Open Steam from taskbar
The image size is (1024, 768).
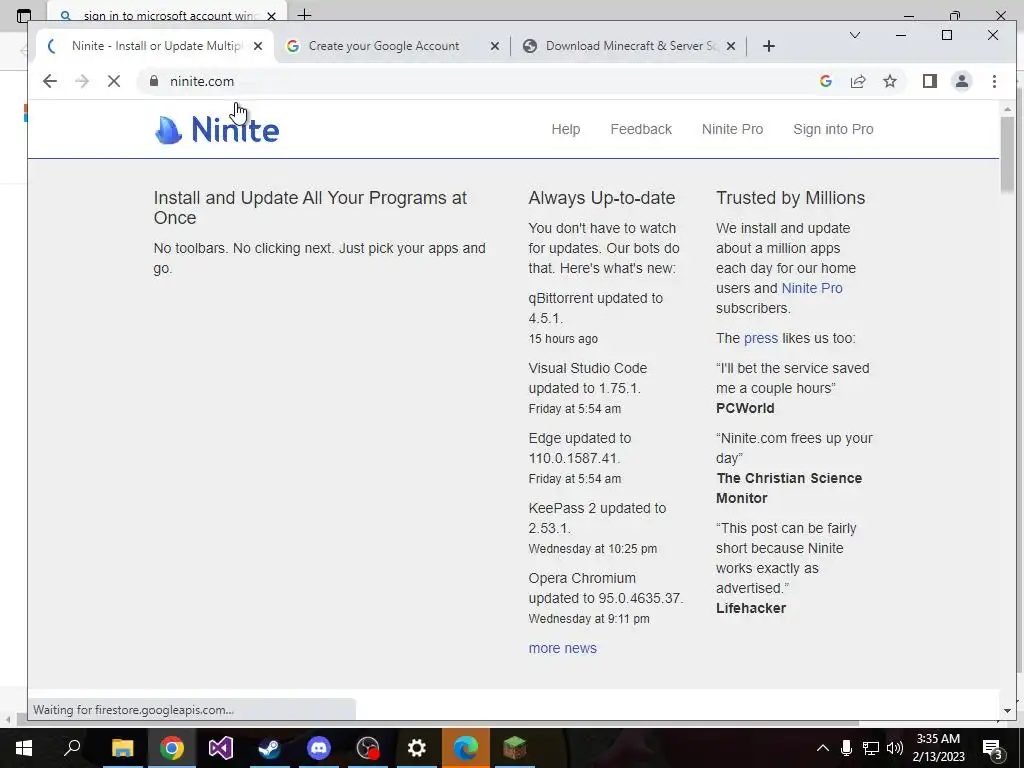269,748
